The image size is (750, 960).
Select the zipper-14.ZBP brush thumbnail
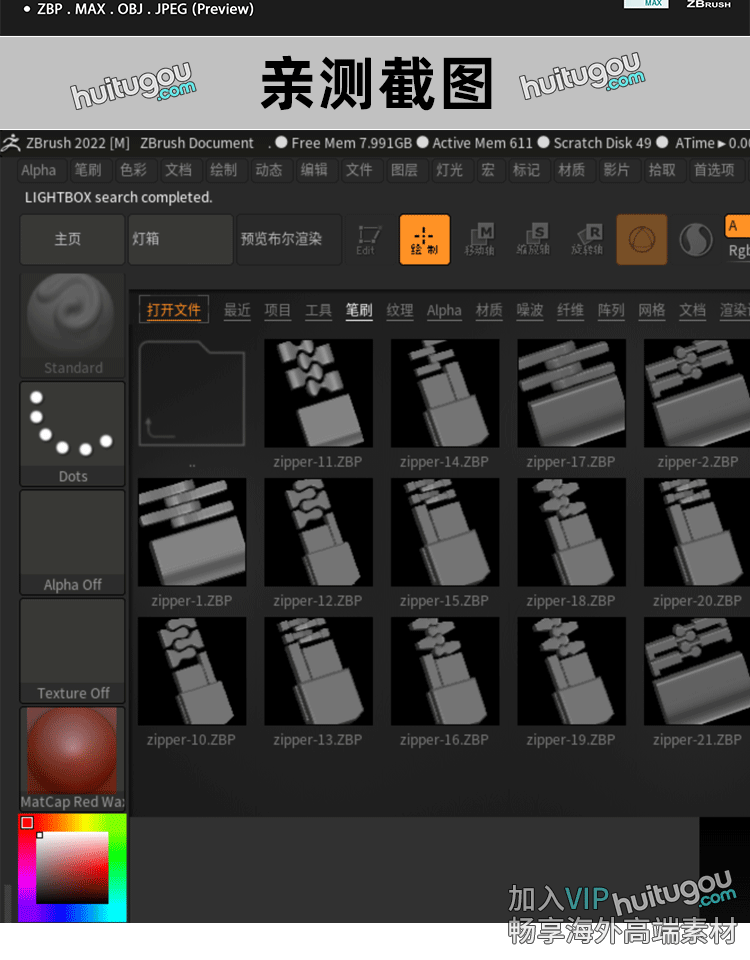(x=445, y=393)
